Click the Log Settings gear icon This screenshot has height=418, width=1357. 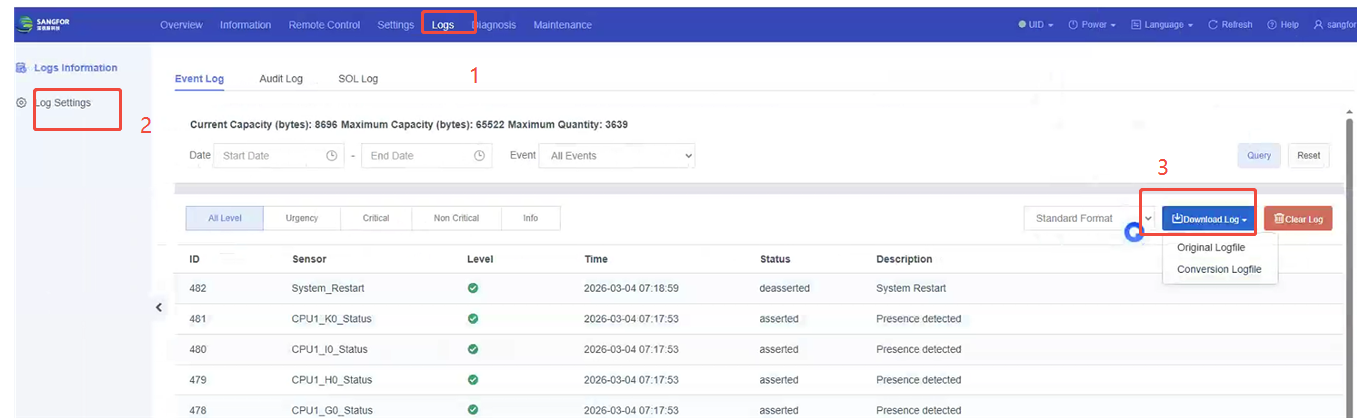21,103
